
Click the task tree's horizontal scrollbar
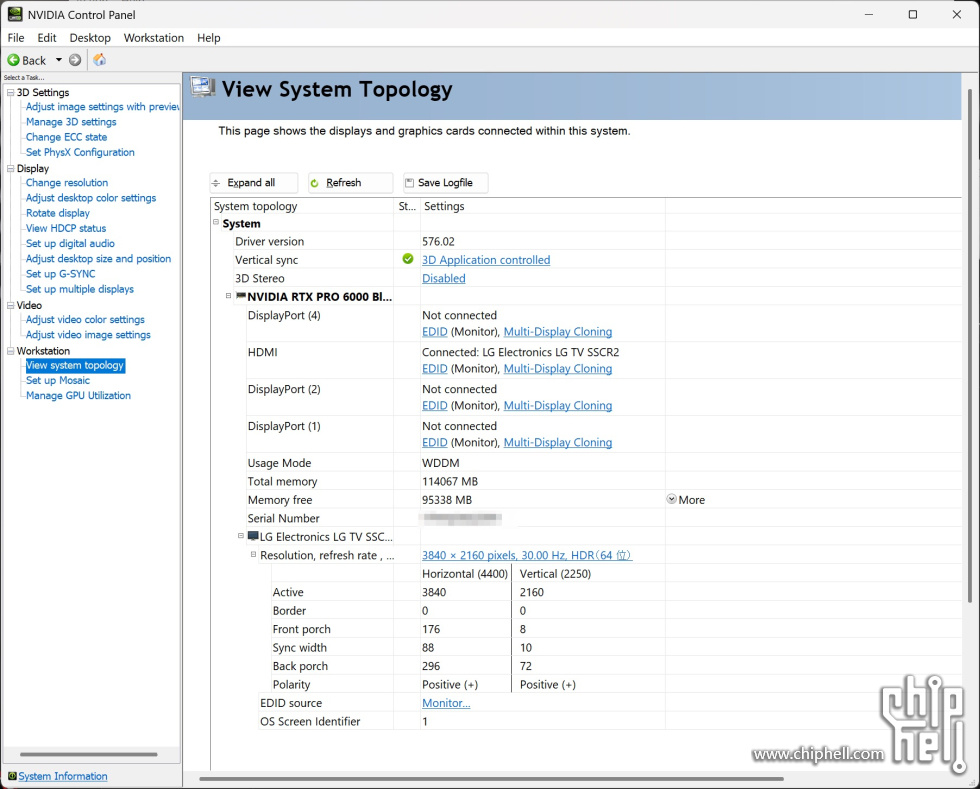[x=88, y=755]
